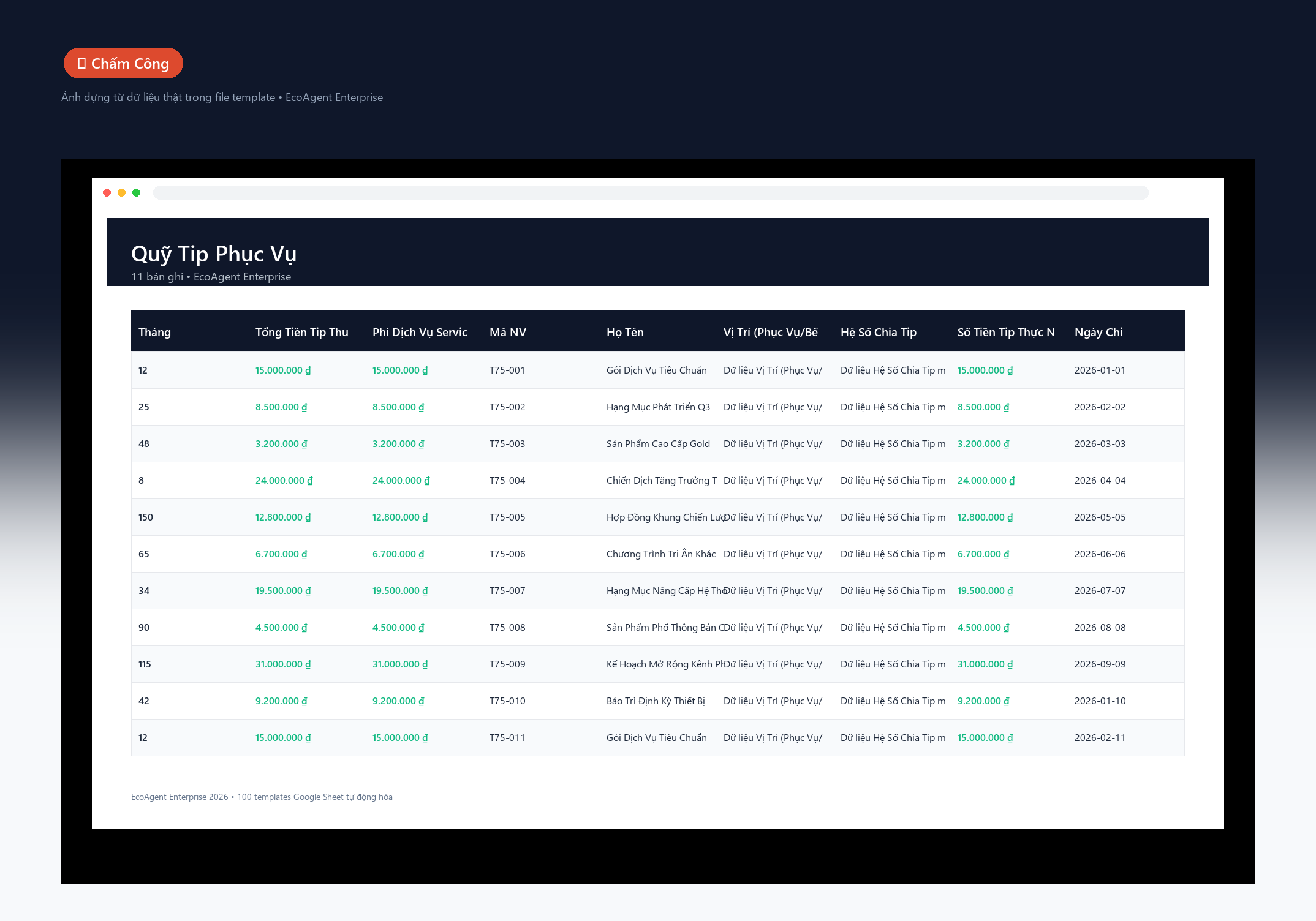Viewport: 1316px width, 921px height.
Task: Click the Tổng Tiền Tip Thu header
Action: pyautogui.click(x=302, y=332)
